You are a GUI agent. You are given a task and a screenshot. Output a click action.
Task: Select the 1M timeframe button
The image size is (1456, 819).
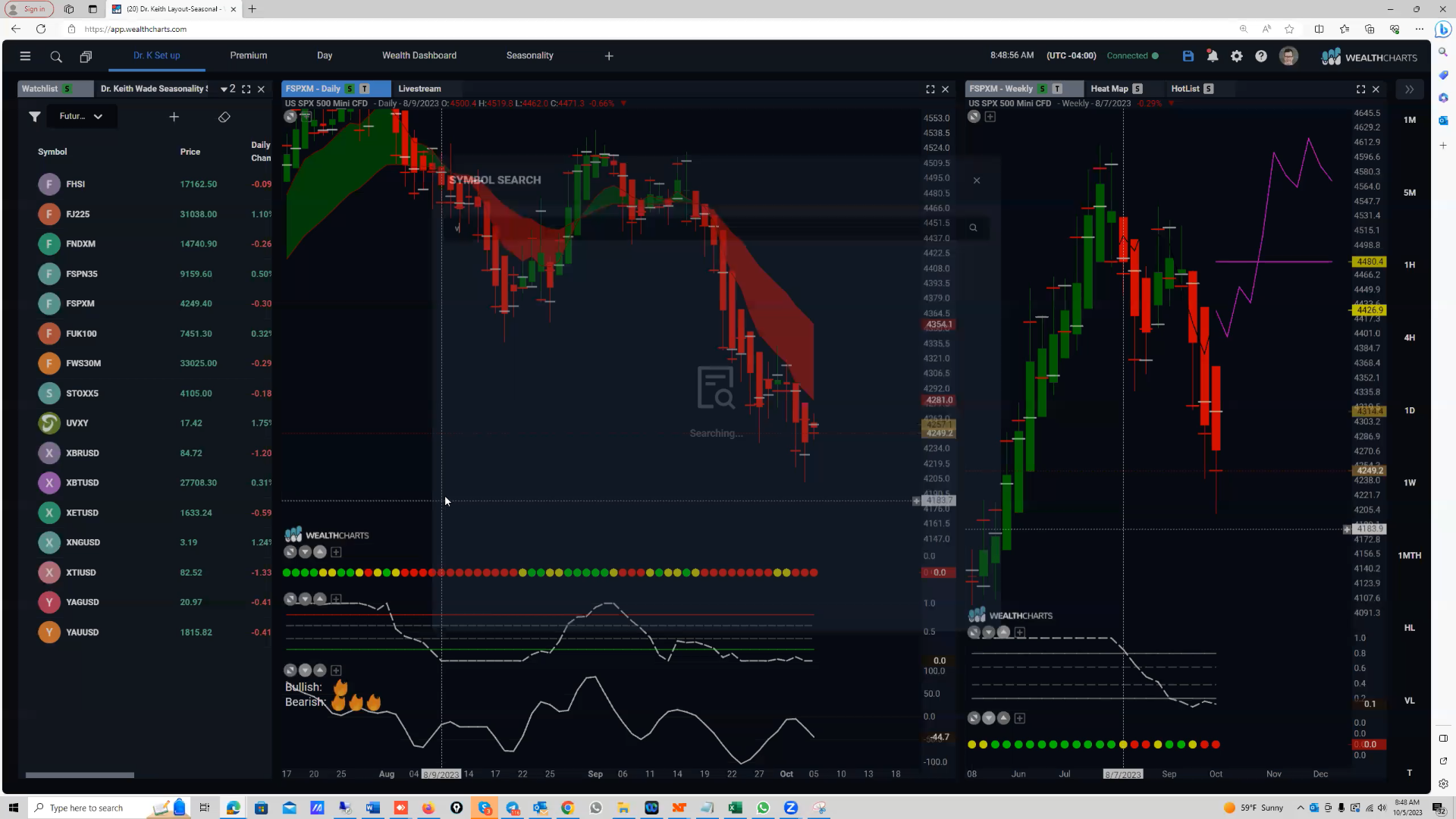1410,120
